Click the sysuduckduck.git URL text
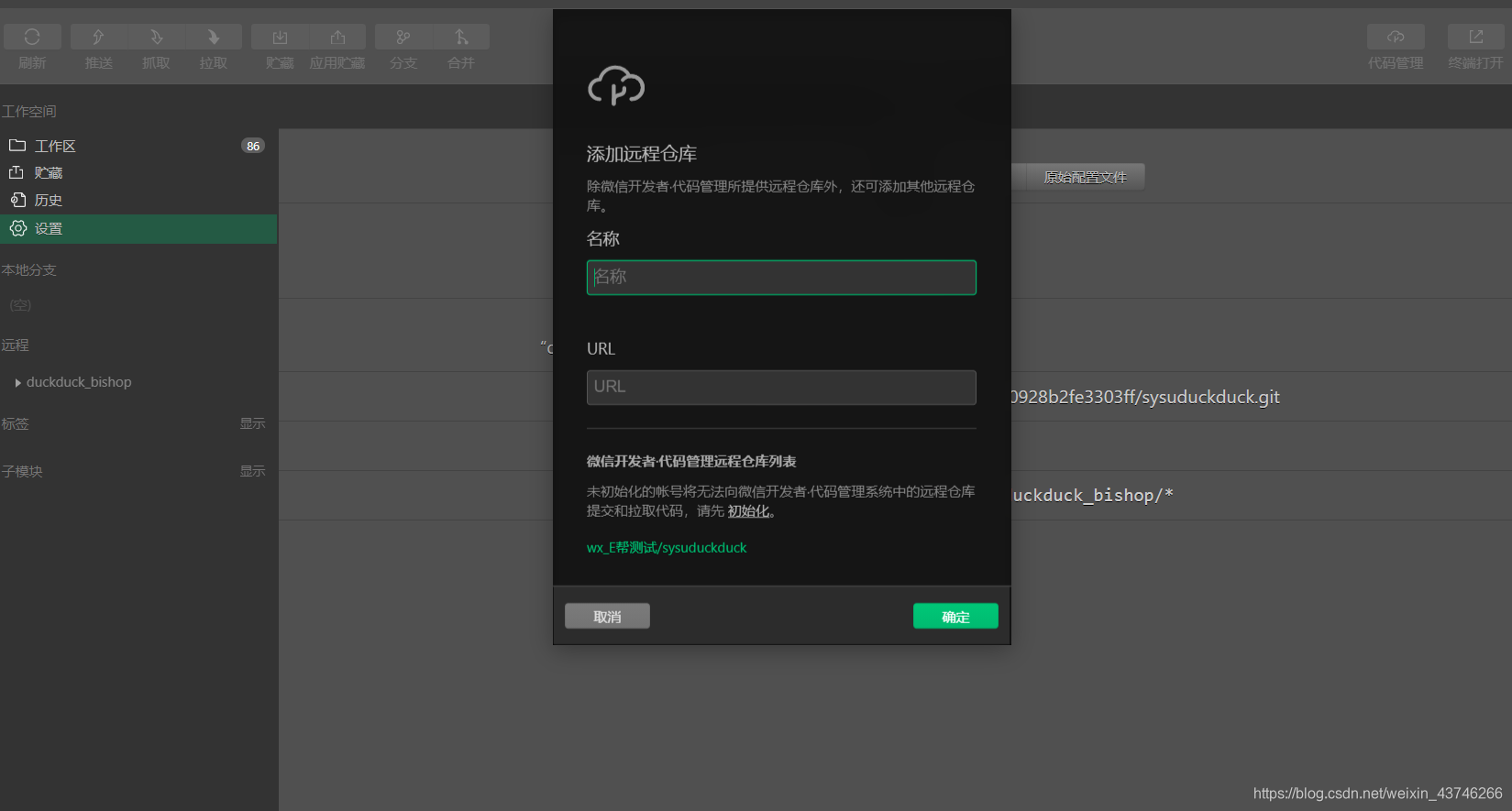The width and height of the screenshot is (1512, 811). point(1145,397)
